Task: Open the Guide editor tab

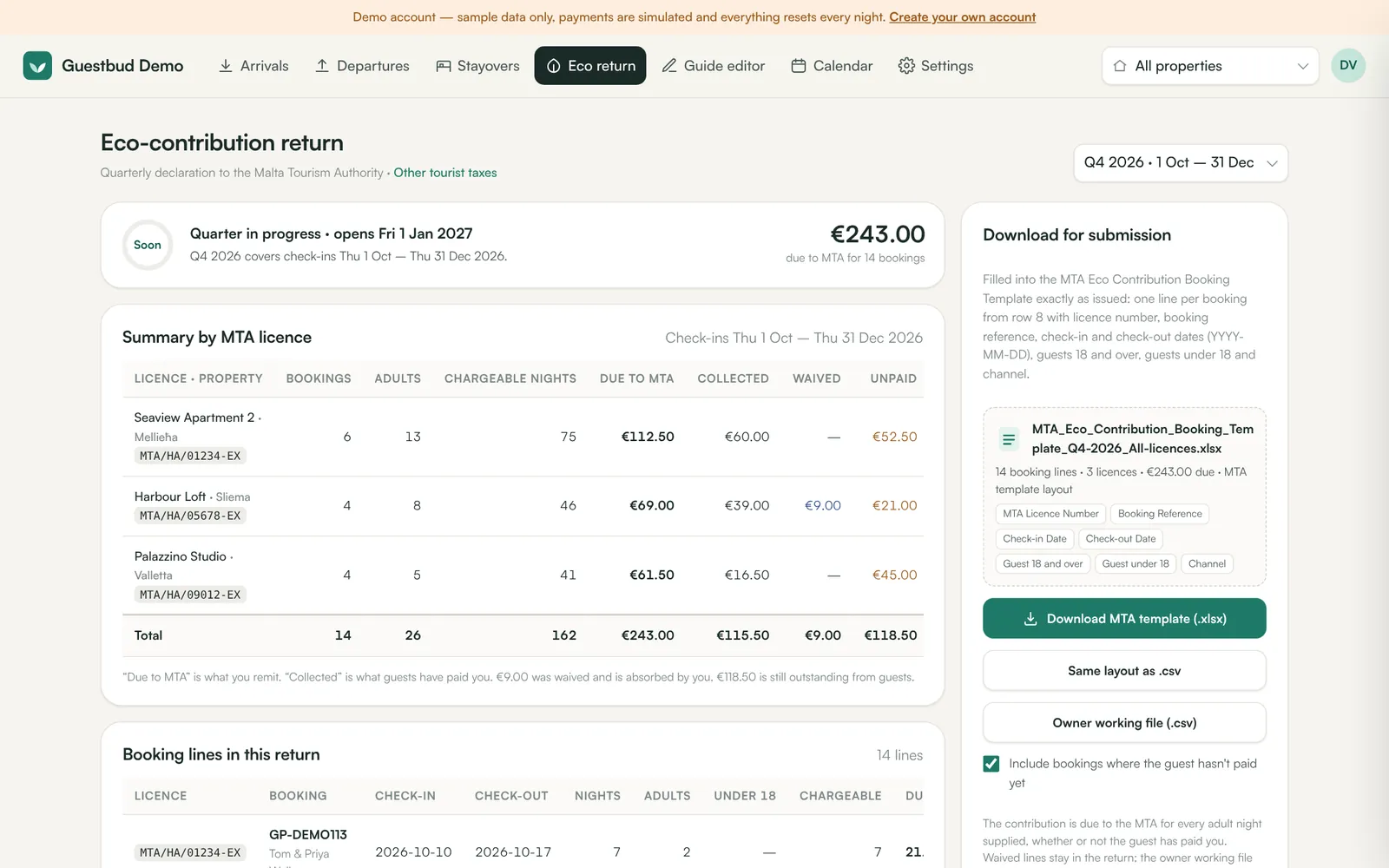Action: coord(714,66)
